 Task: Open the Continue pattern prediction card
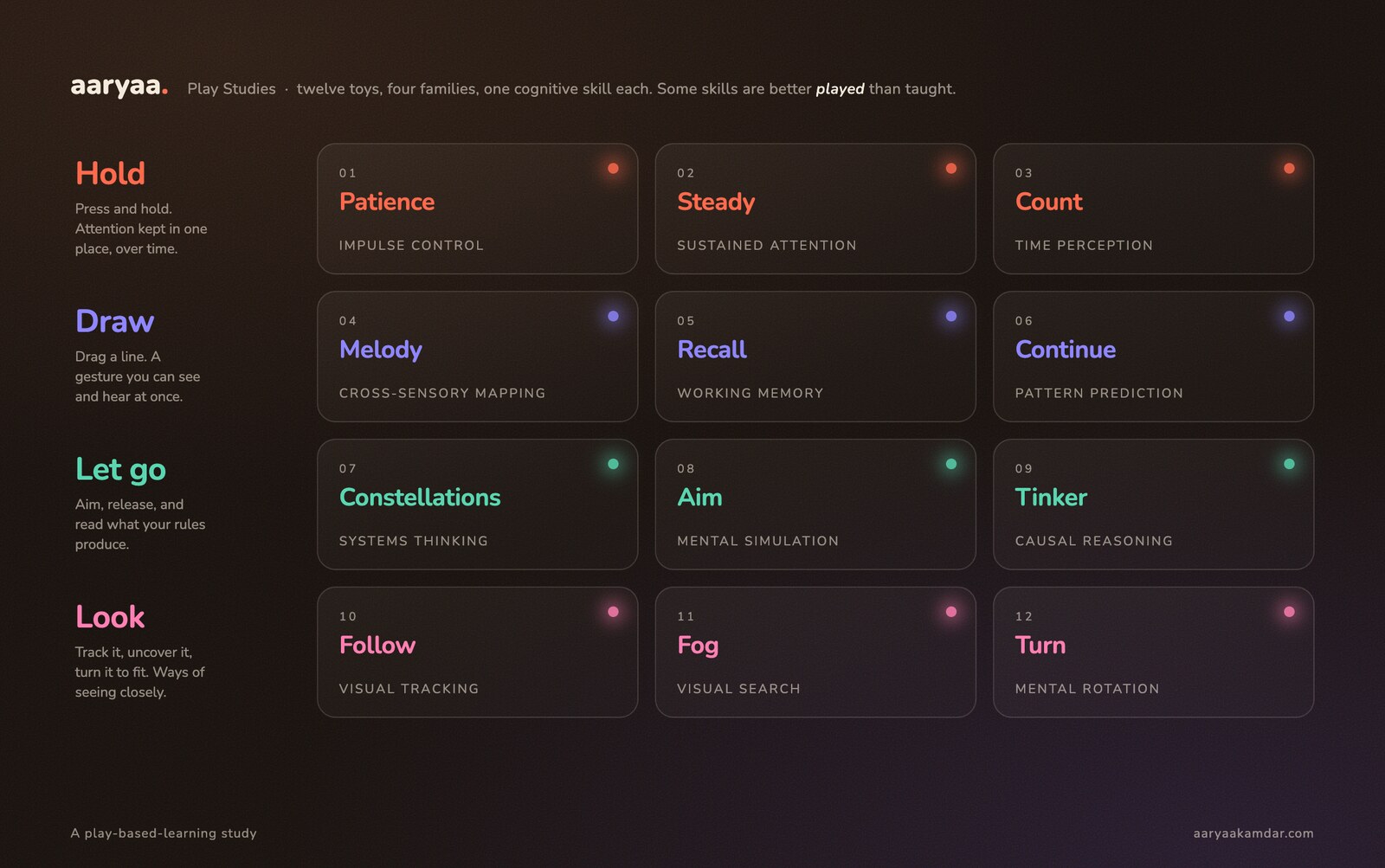tap(1153, 357)
